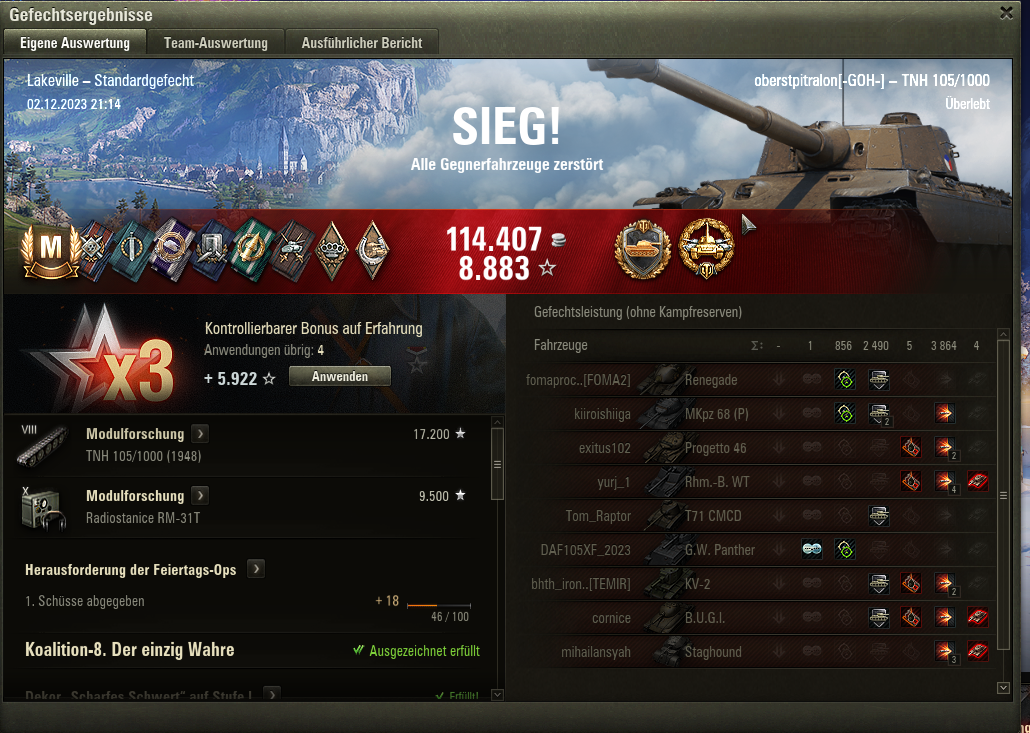Expand Radiostanice RM-31T Modulforschung arrow
This screenshot has width=1030, height=733.
(x=200, y=495)
